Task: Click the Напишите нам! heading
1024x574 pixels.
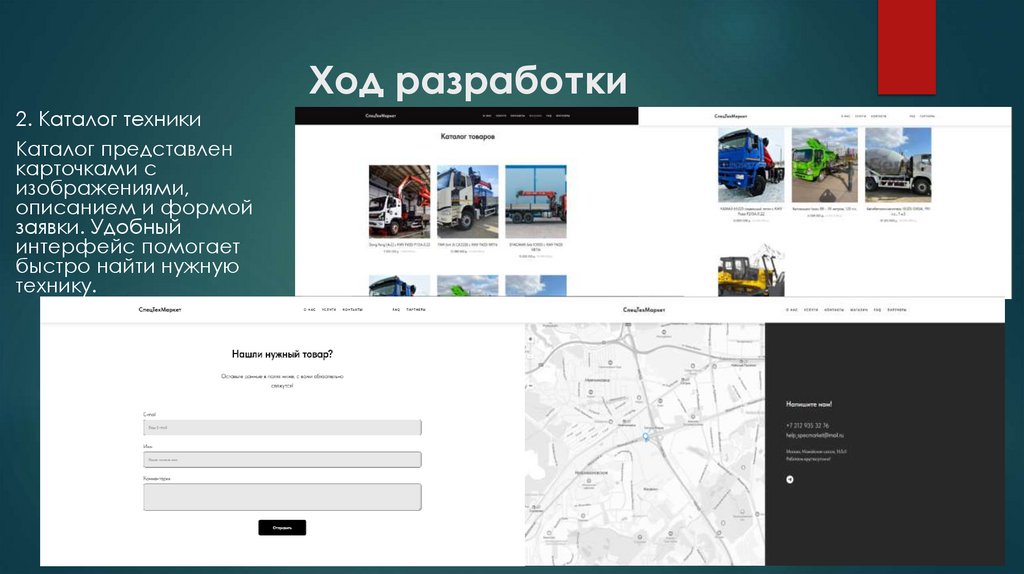Action: [808, 404]
